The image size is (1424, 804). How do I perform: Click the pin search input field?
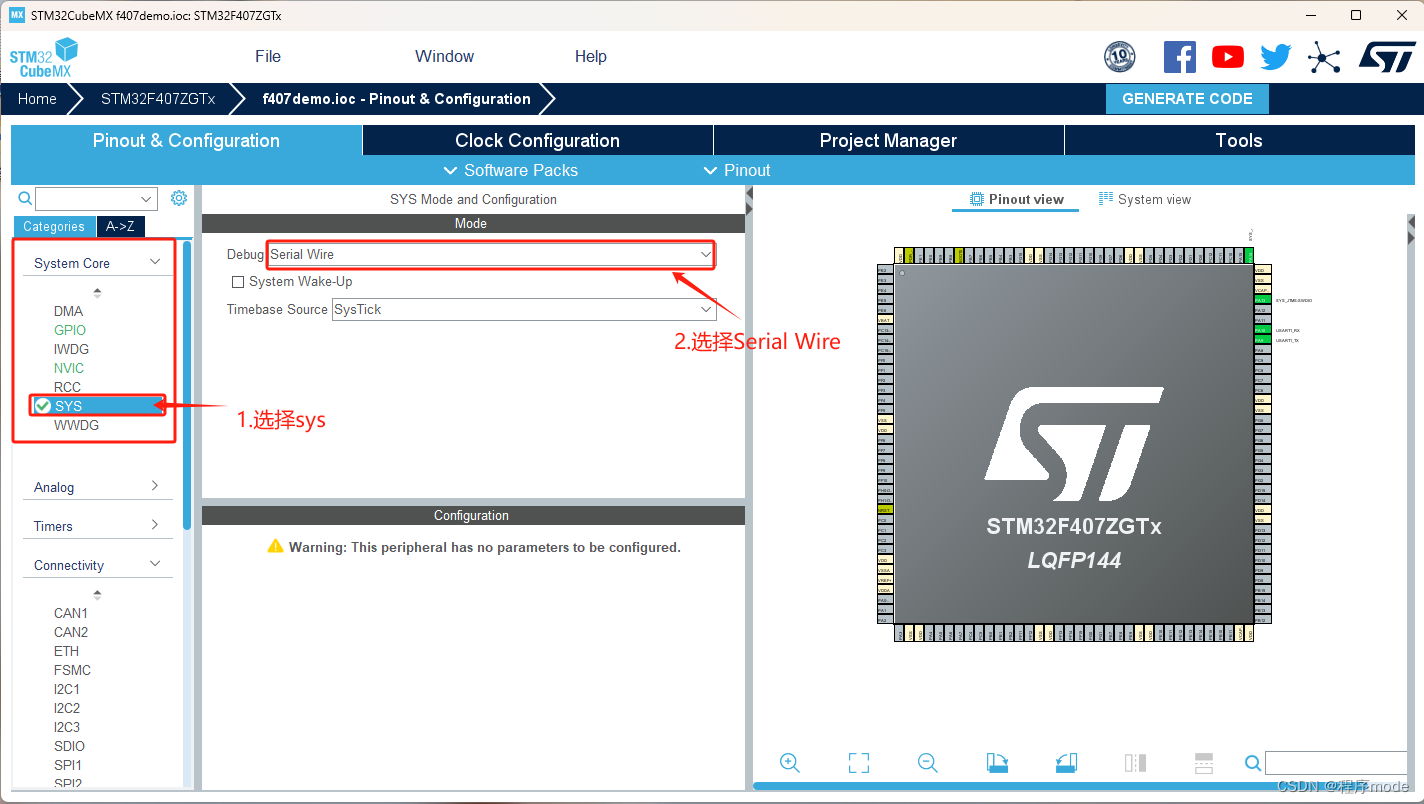[1336, 763]
